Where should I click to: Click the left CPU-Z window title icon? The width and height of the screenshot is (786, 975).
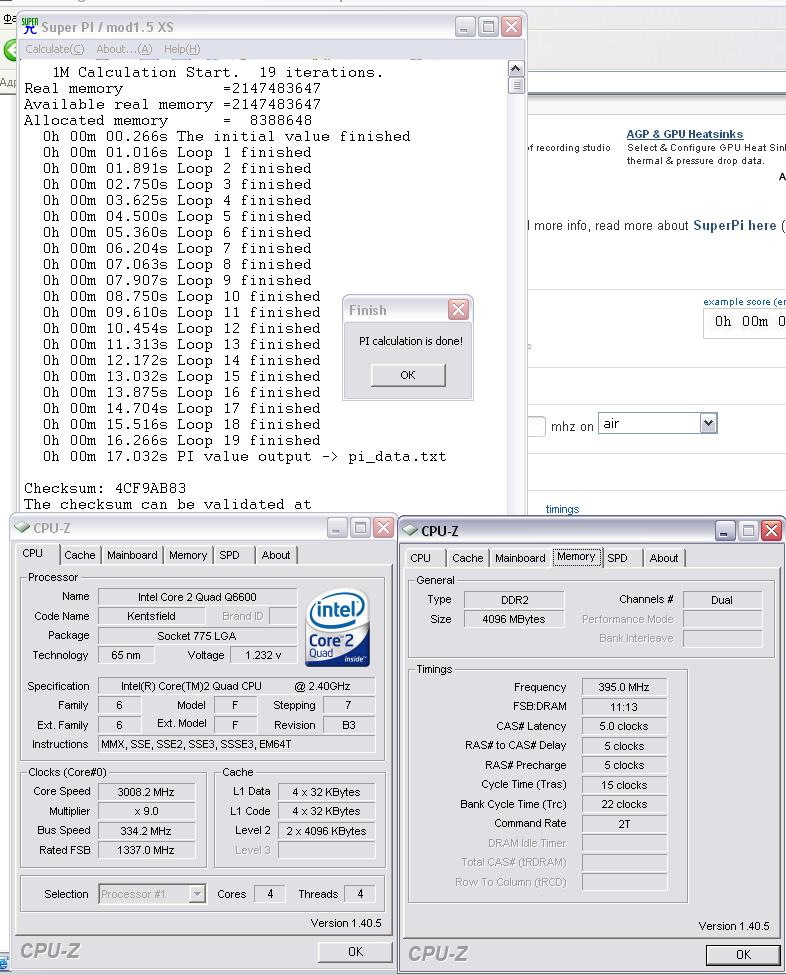(23, 527)
